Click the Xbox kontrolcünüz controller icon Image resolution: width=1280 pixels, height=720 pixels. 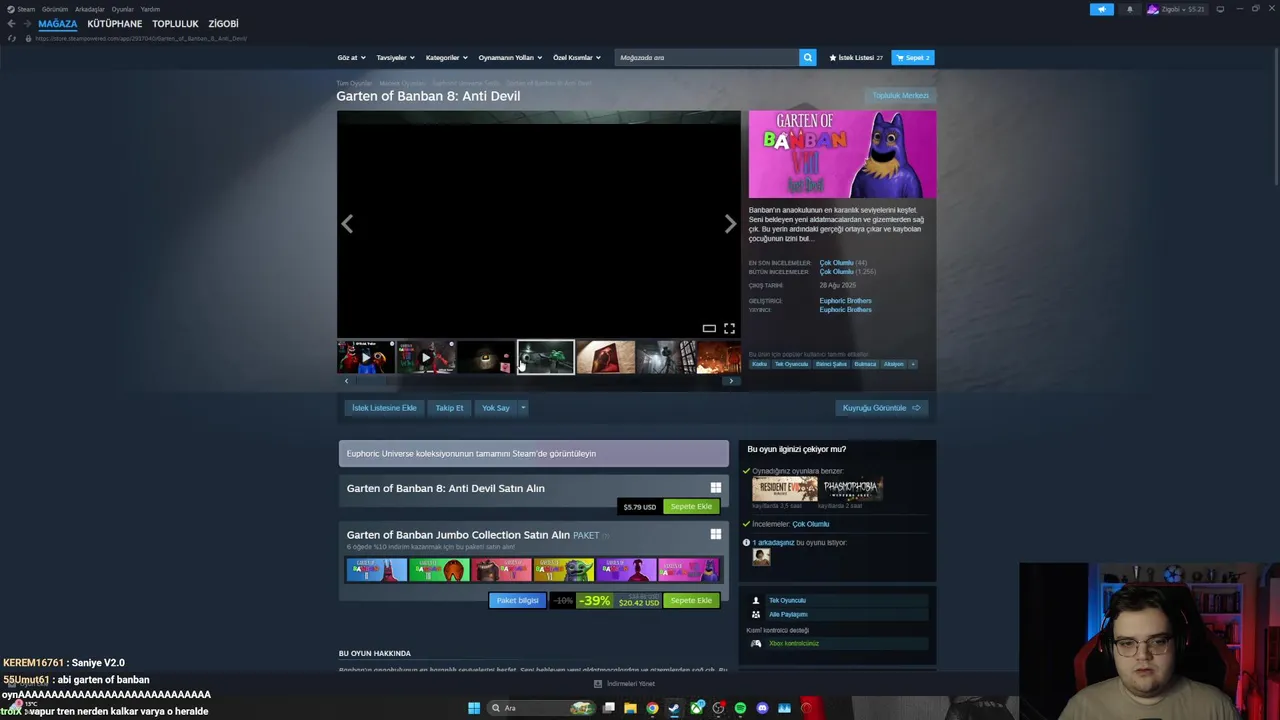[756, 643]
